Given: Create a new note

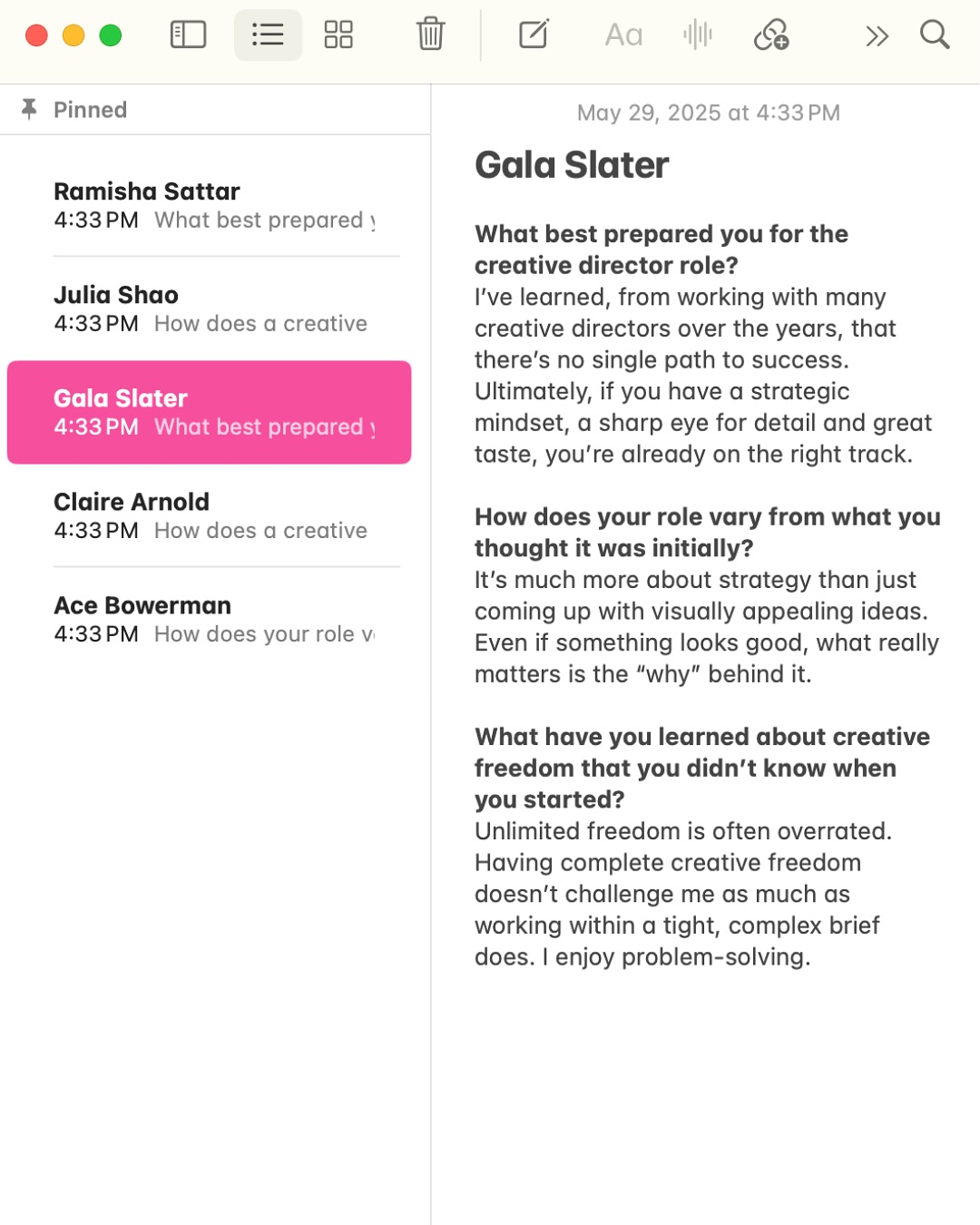Looking at the screenshot, I should tap(533, 35).
